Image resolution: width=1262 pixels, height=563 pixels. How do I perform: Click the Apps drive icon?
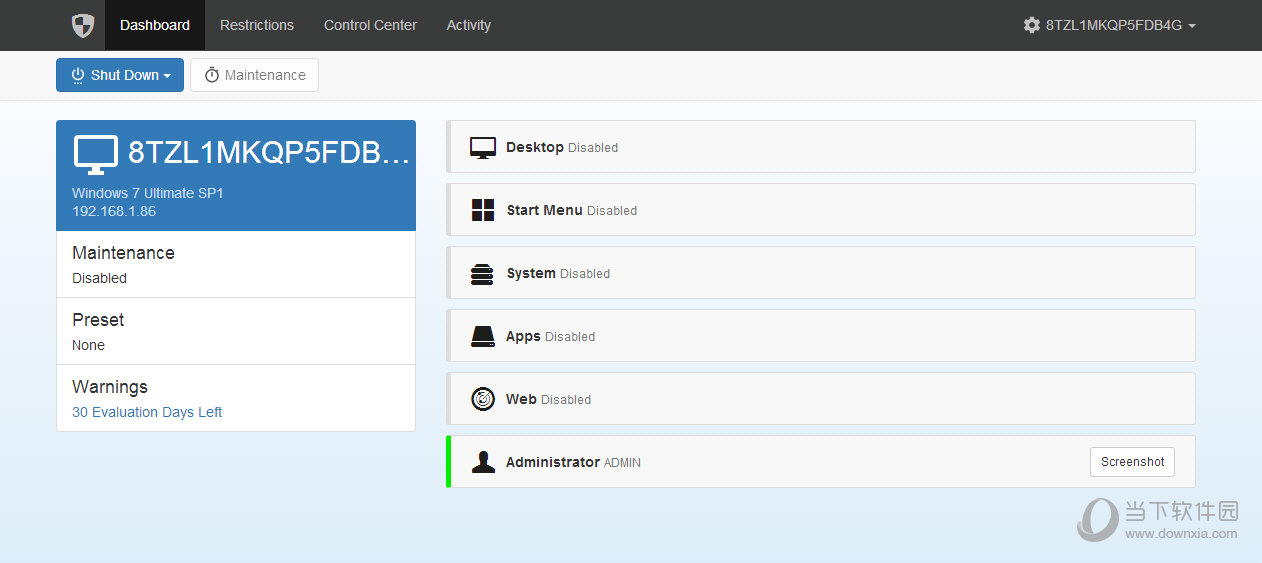pos(483,336)
